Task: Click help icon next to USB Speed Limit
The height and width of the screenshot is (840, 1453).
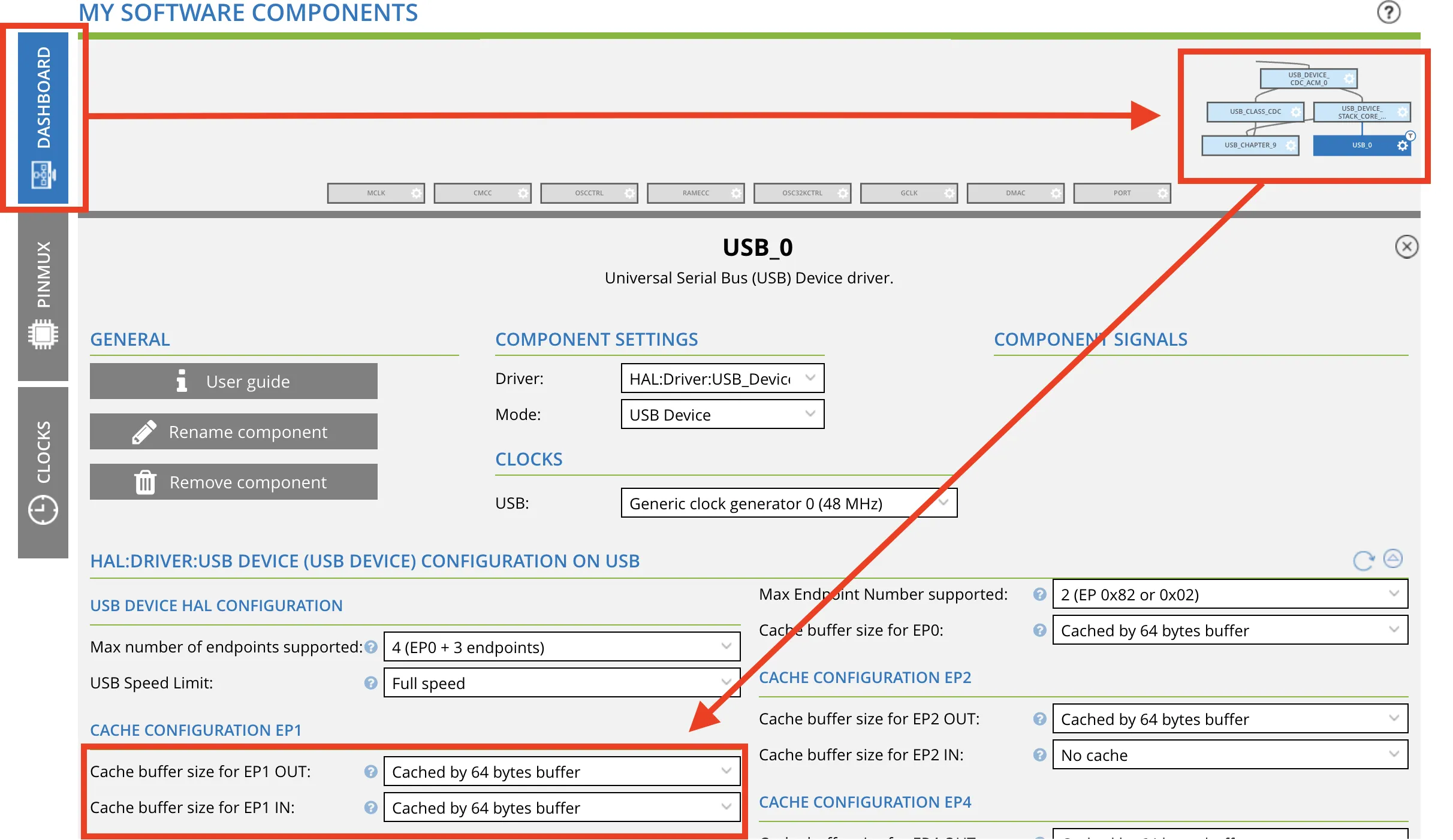Action: (370, 683)
